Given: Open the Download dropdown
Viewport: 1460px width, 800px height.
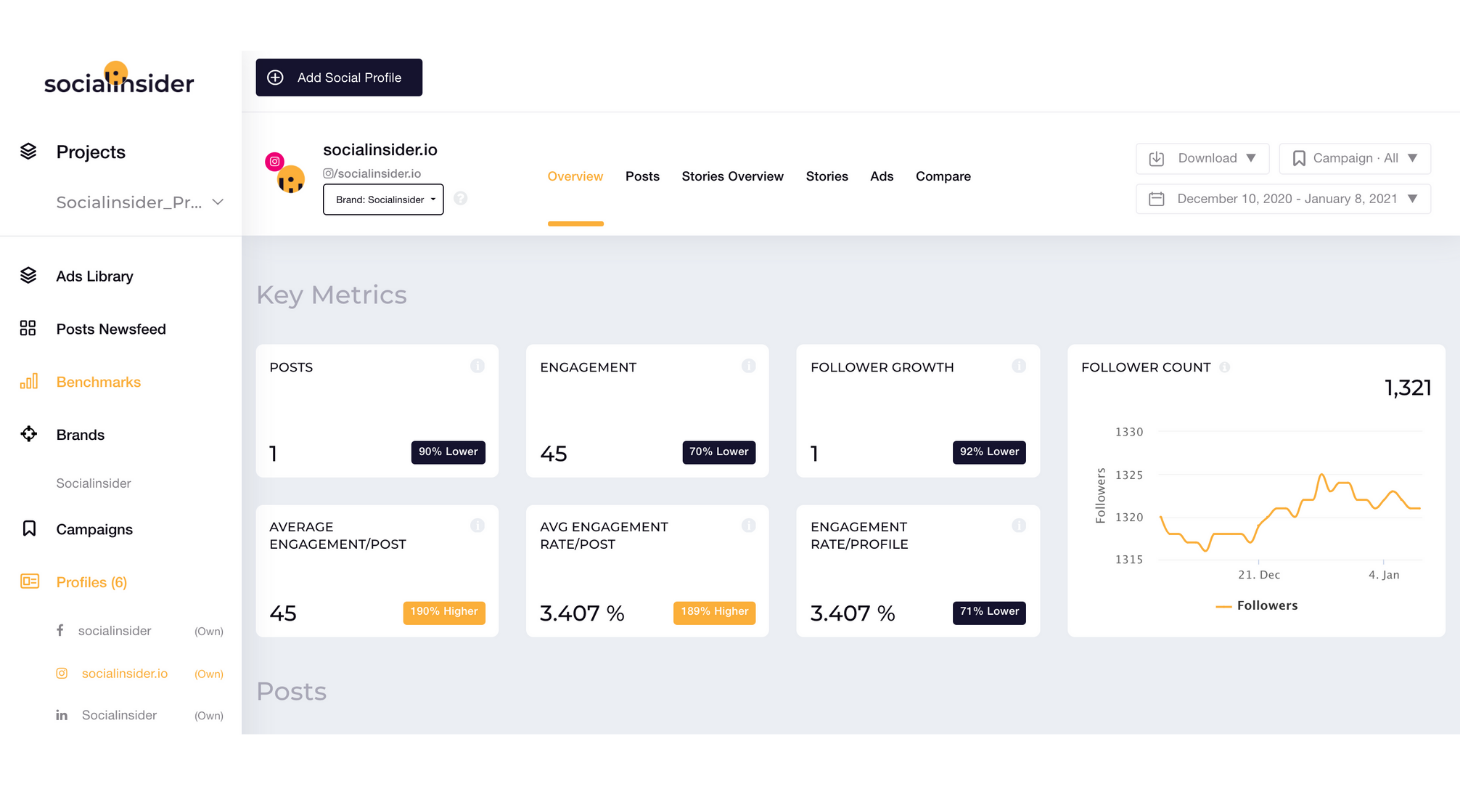Looking at the screenshot, I should pyautogui.click(x=1202, y=158).
